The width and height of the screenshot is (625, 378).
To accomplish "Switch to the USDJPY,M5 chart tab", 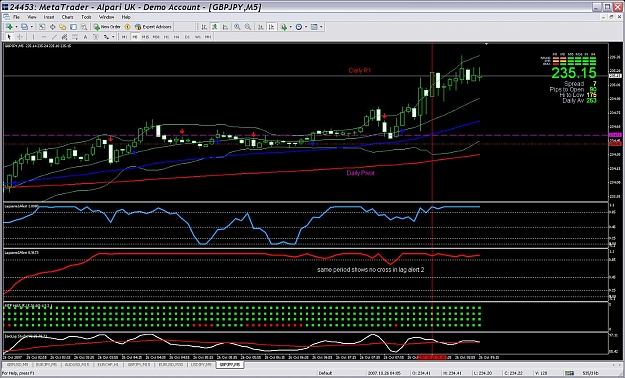I will 201,365.
